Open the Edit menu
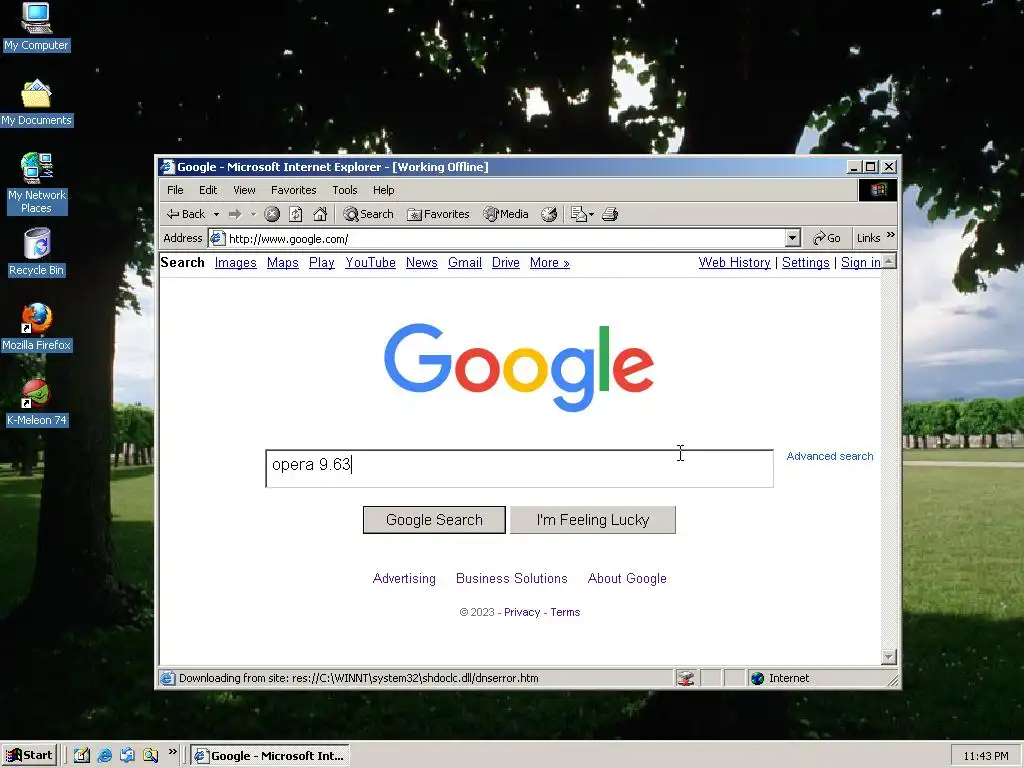This screenshot has height=768, width=1024. pos(208,190)
